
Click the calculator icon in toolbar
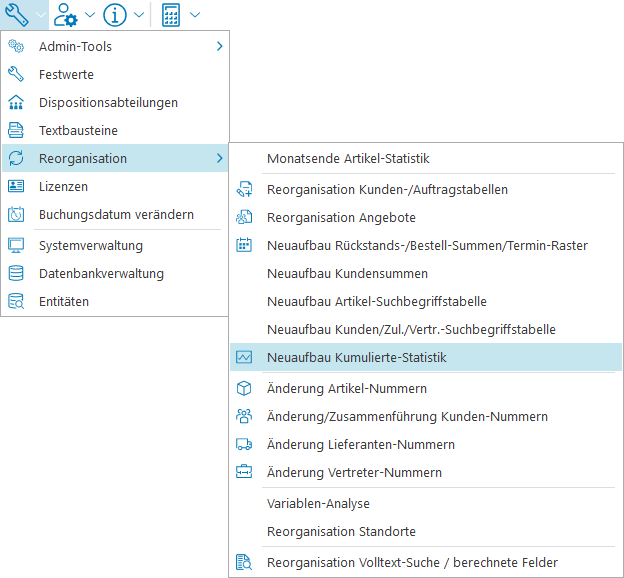(171, 15)
